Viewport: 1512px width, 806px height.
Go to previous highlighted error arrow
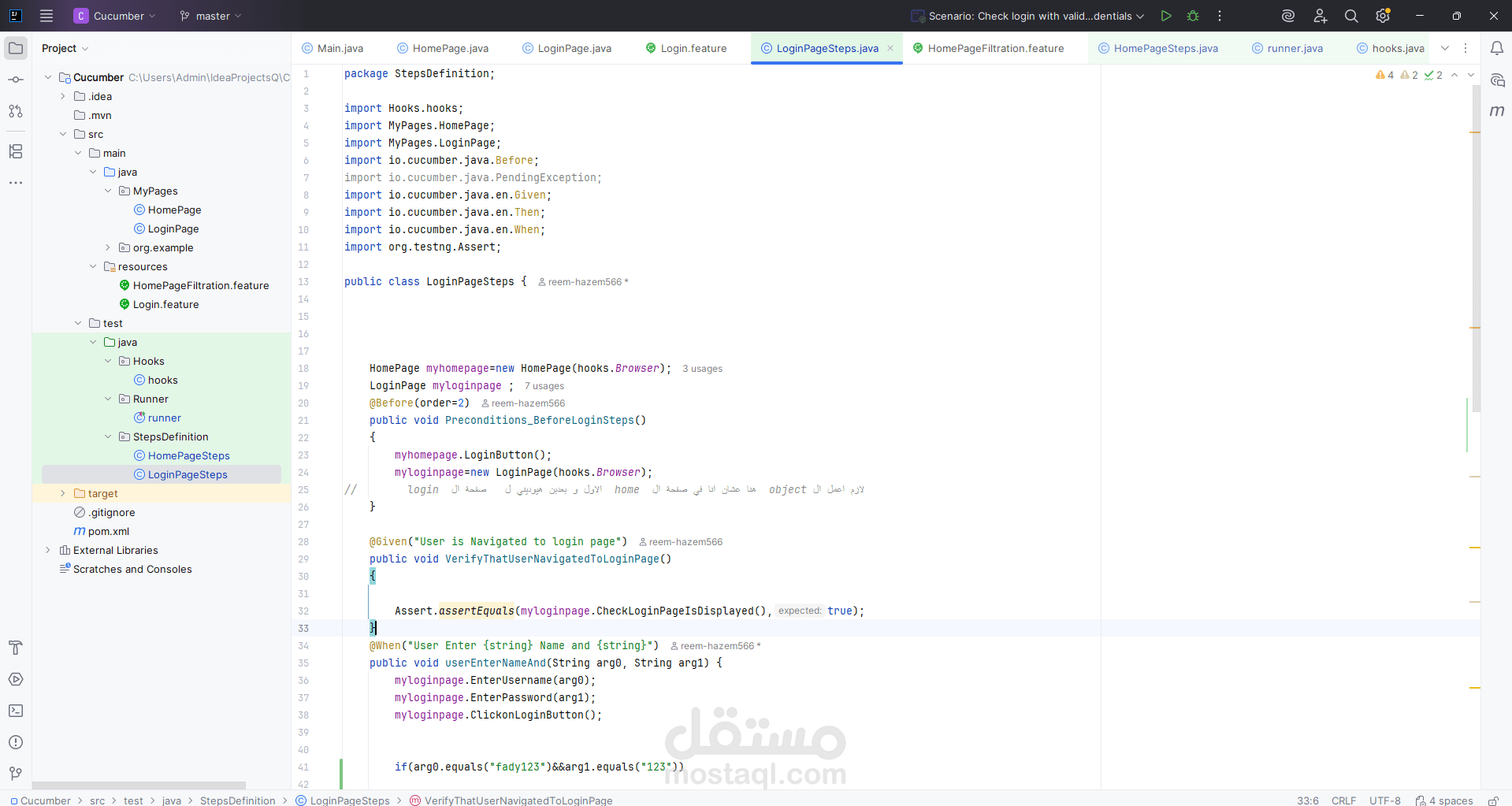click(x=1454, y=75)
